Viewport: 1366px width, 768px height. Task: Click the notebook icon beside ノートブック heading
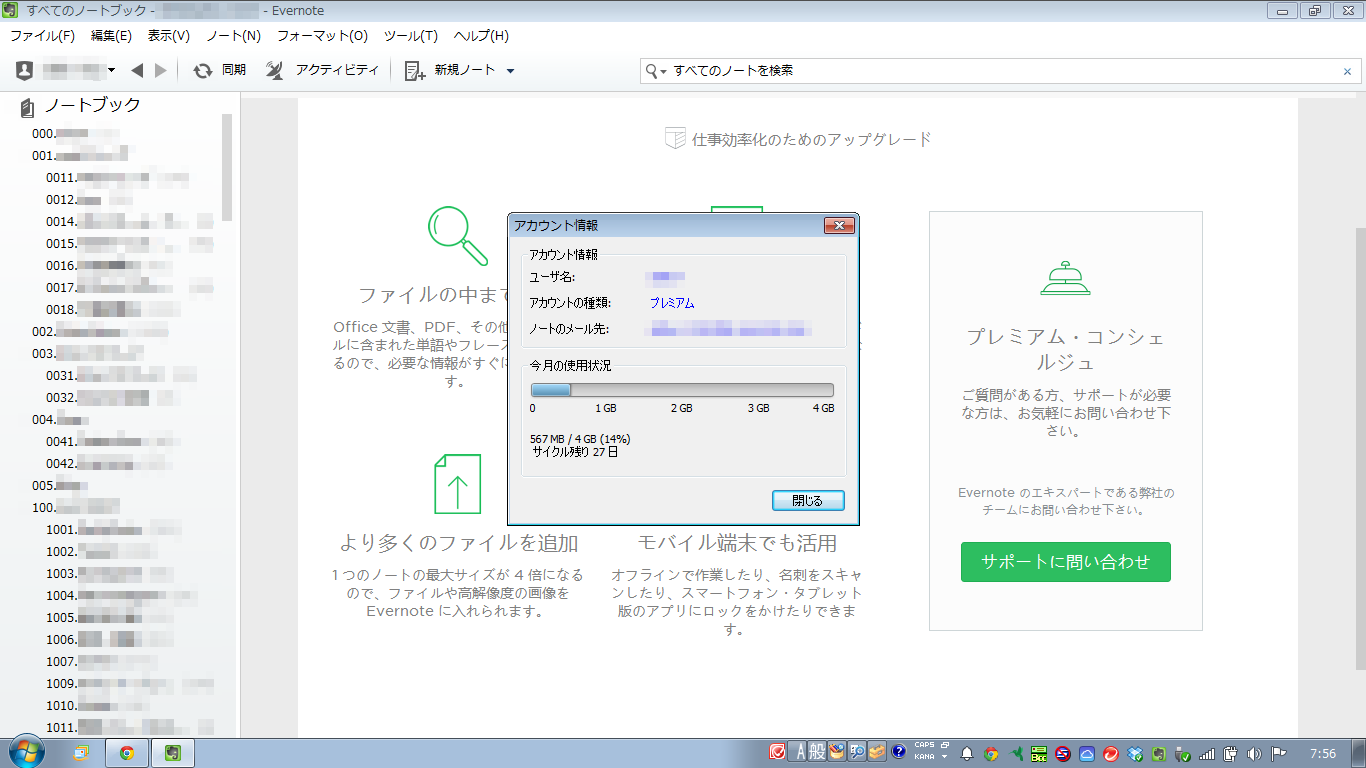[x=27, y=106]
